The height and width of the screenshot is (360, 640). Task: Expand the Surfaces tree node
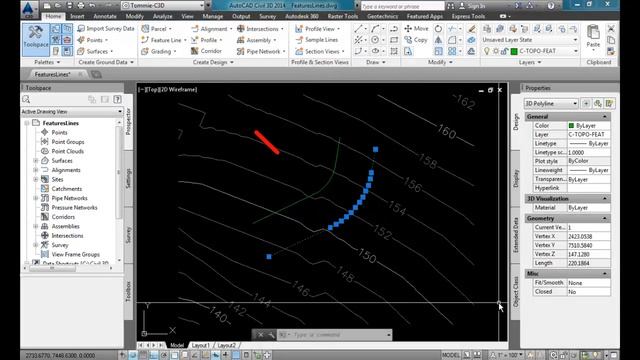[36, 161]
